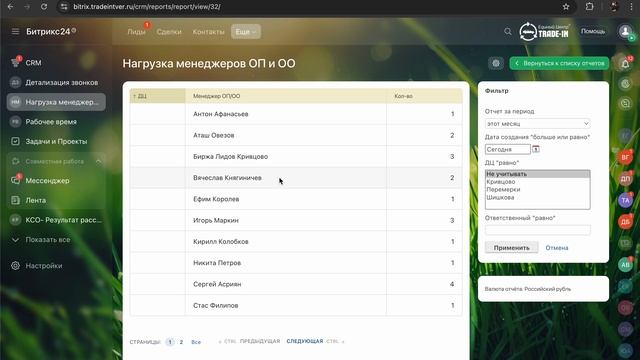Click the Применить button
This screenshot has width=640, height=360.
(511, 248)
